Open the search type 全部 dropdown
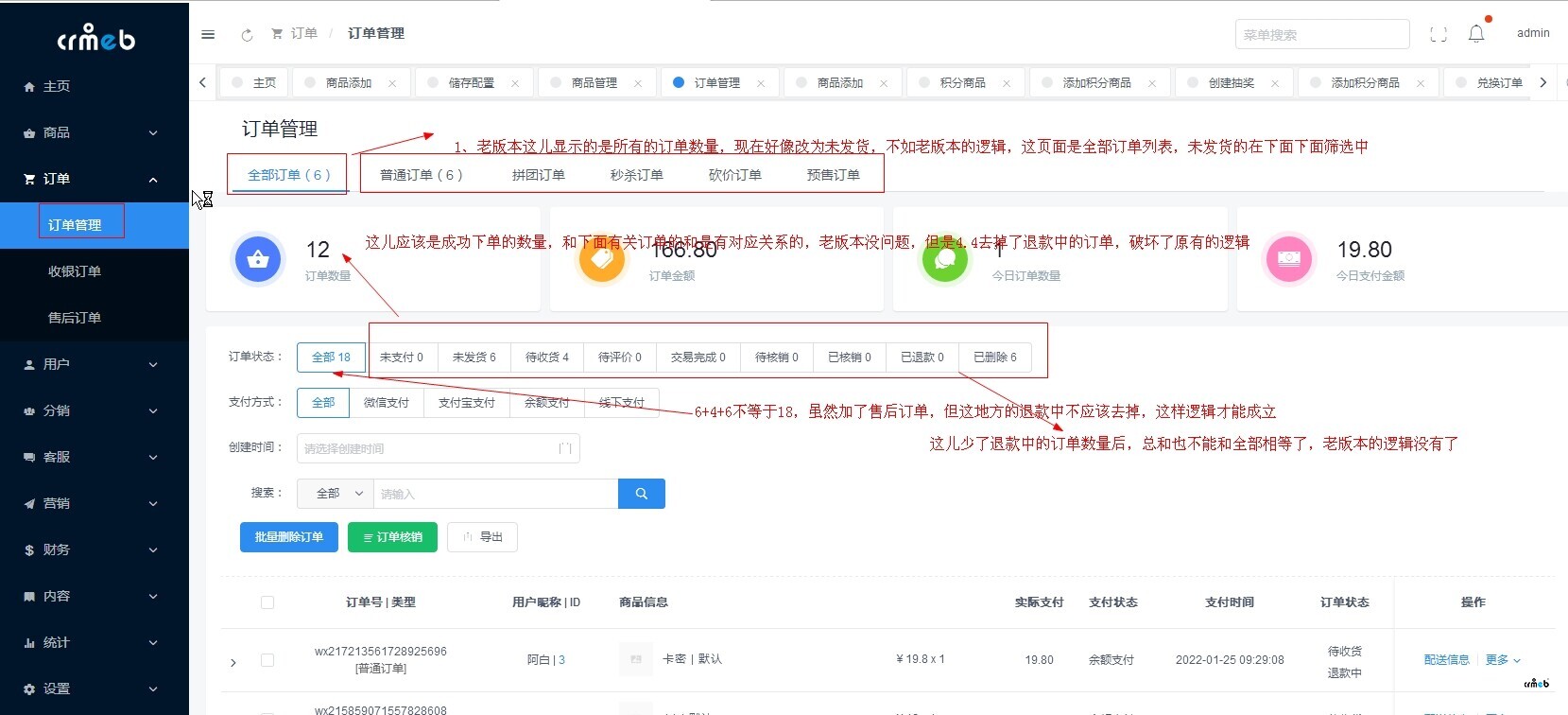 (x=336, y=494)
